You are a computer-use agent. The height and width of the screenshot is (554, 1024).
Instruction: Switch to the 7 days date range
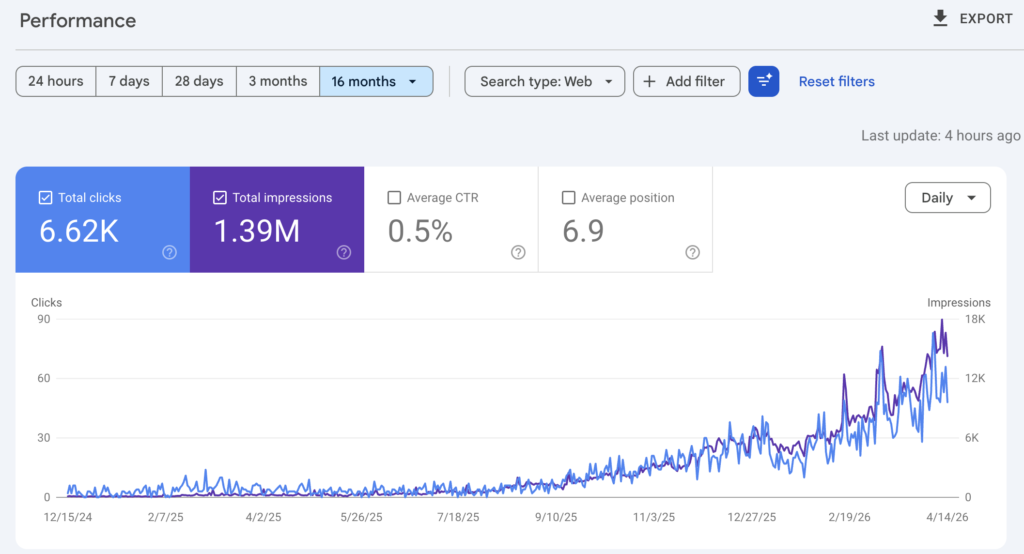pos(129,82)
